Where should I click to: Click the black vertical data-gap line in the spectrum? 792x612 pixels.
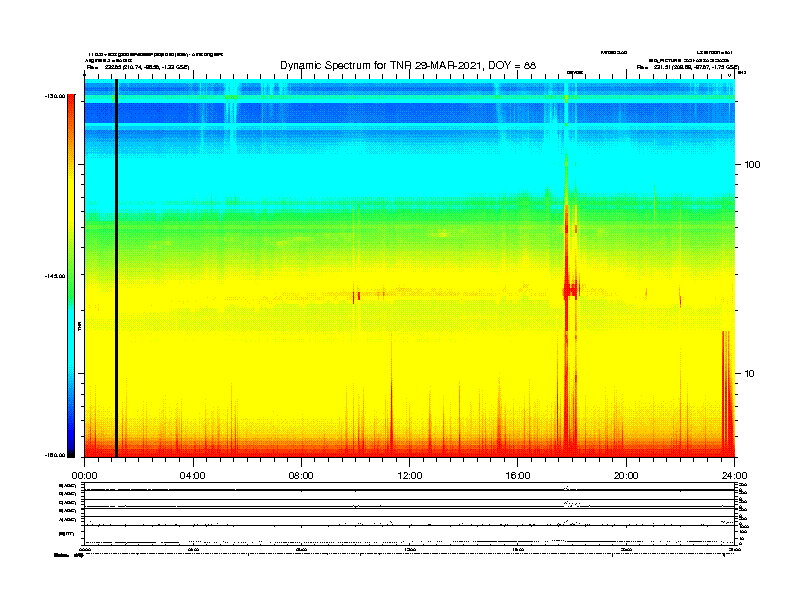[x=116, y=268]
